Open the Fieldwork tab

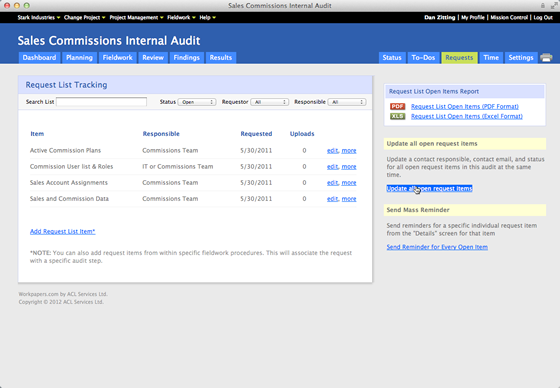pos(118,58)
